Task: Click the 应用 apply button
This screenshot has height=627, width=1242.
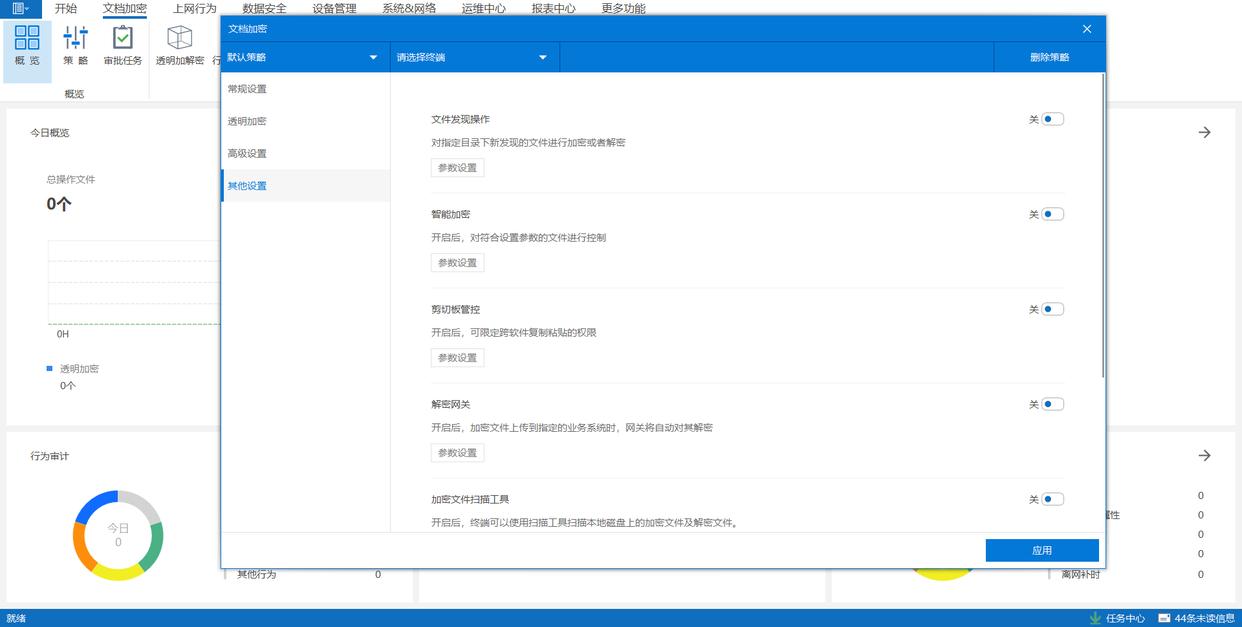Action: pyautogui.click(x=1041, y=550)
